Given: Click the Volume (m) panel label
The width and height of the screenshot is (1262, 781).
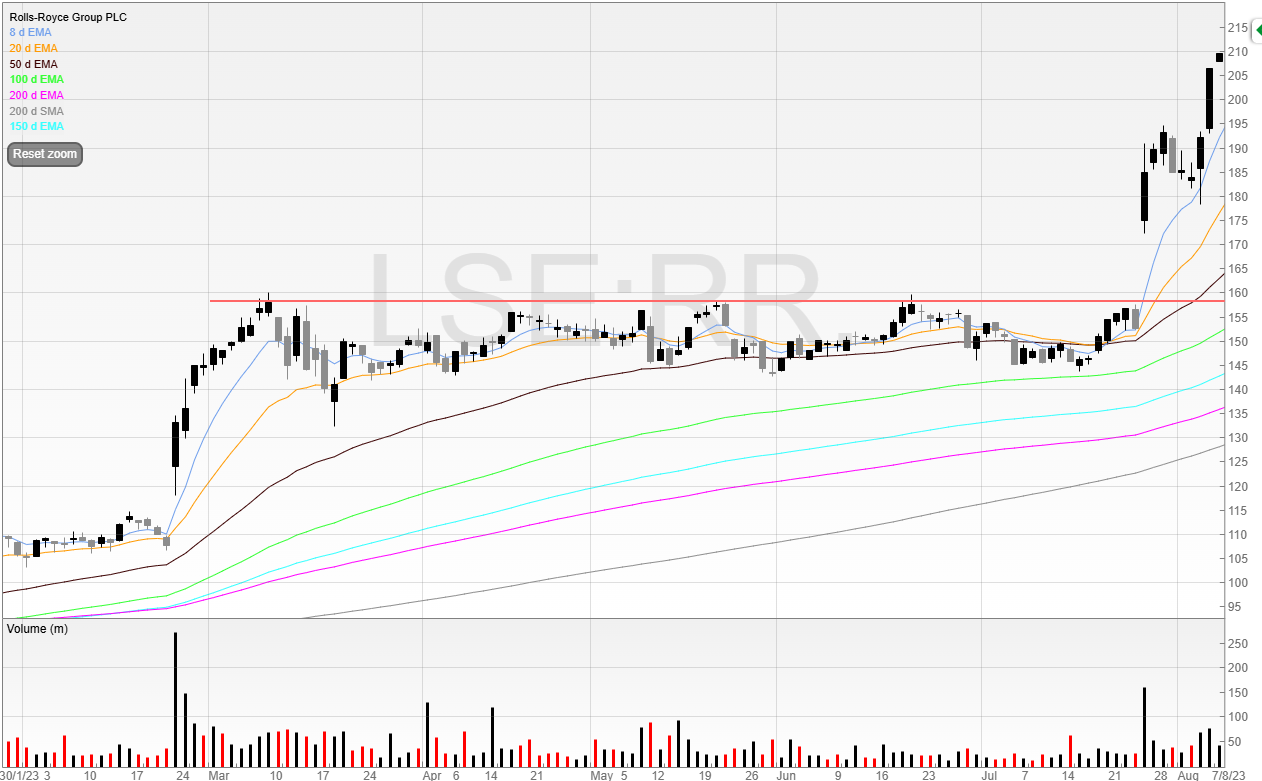Looking at the screenshot, I should (37, 628).
